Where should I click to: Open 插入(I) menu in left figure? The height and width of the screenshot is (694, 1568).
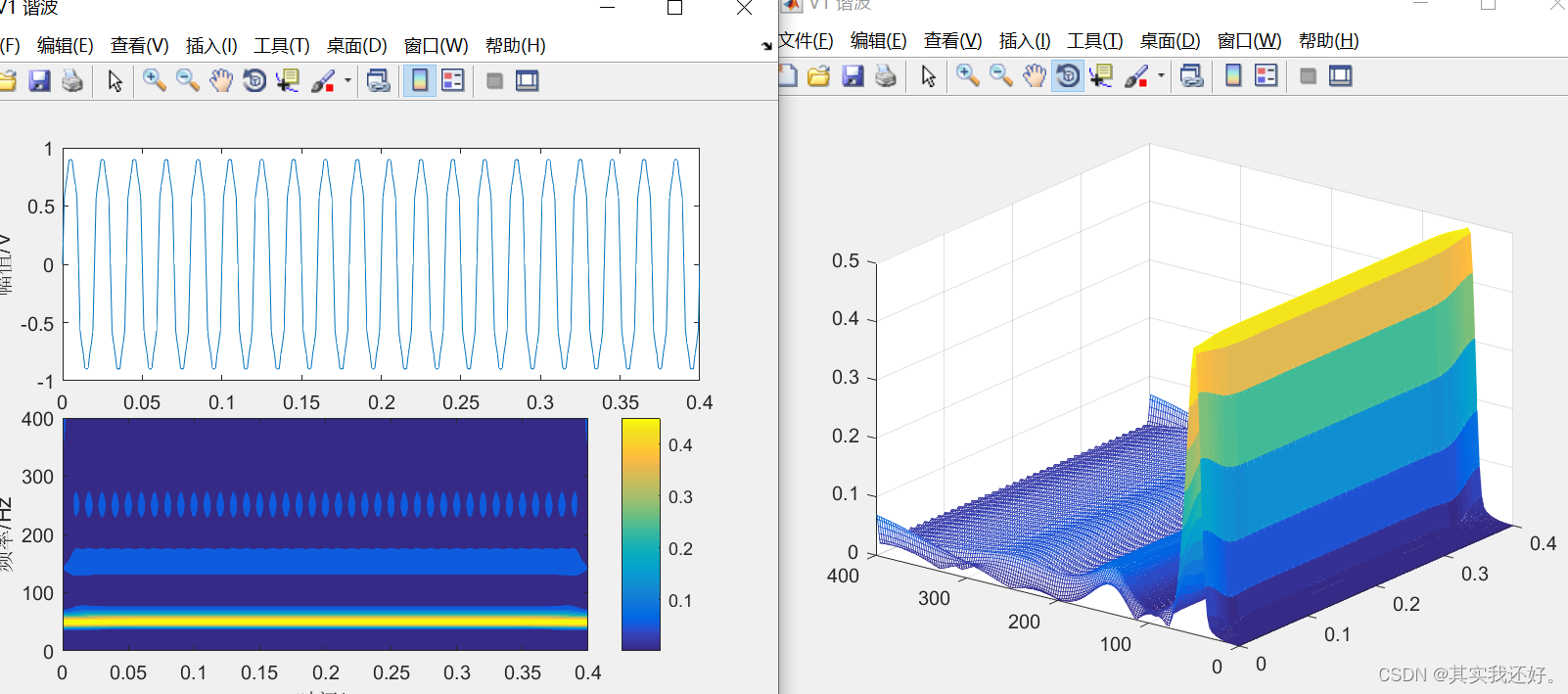(x=211, y=46)
